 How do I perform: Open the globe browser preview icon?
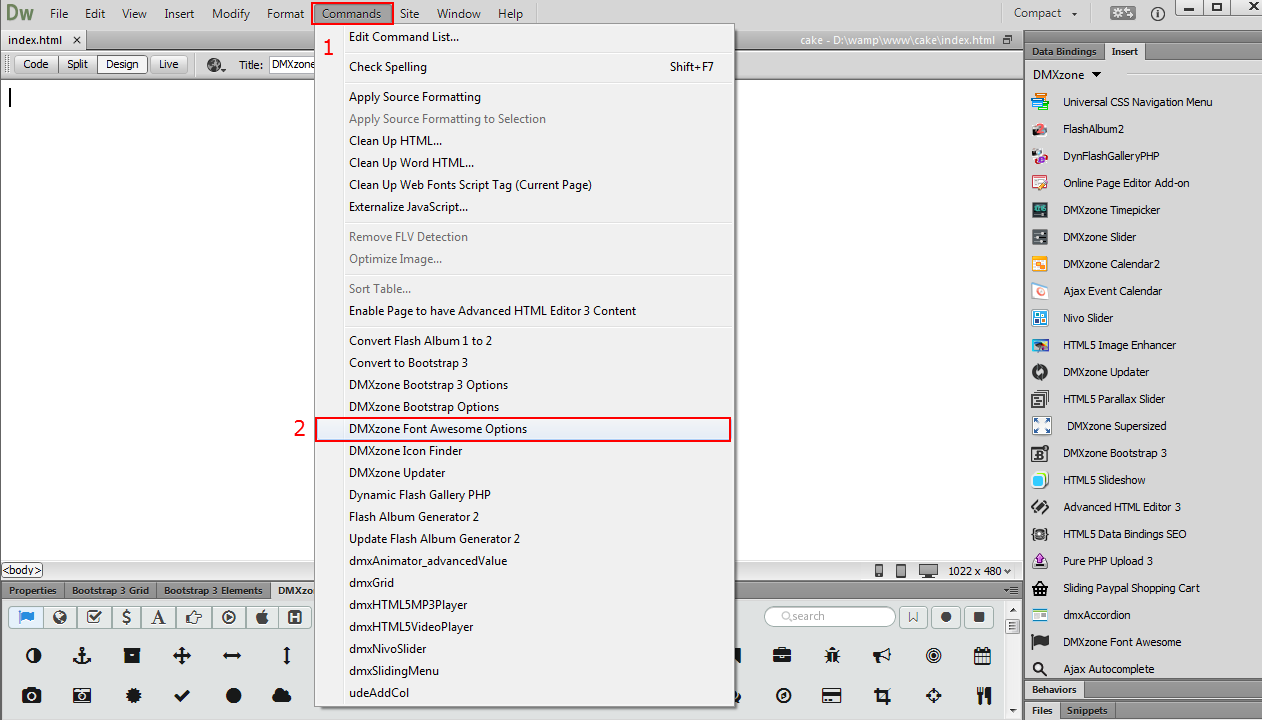(x=215, y=65)
